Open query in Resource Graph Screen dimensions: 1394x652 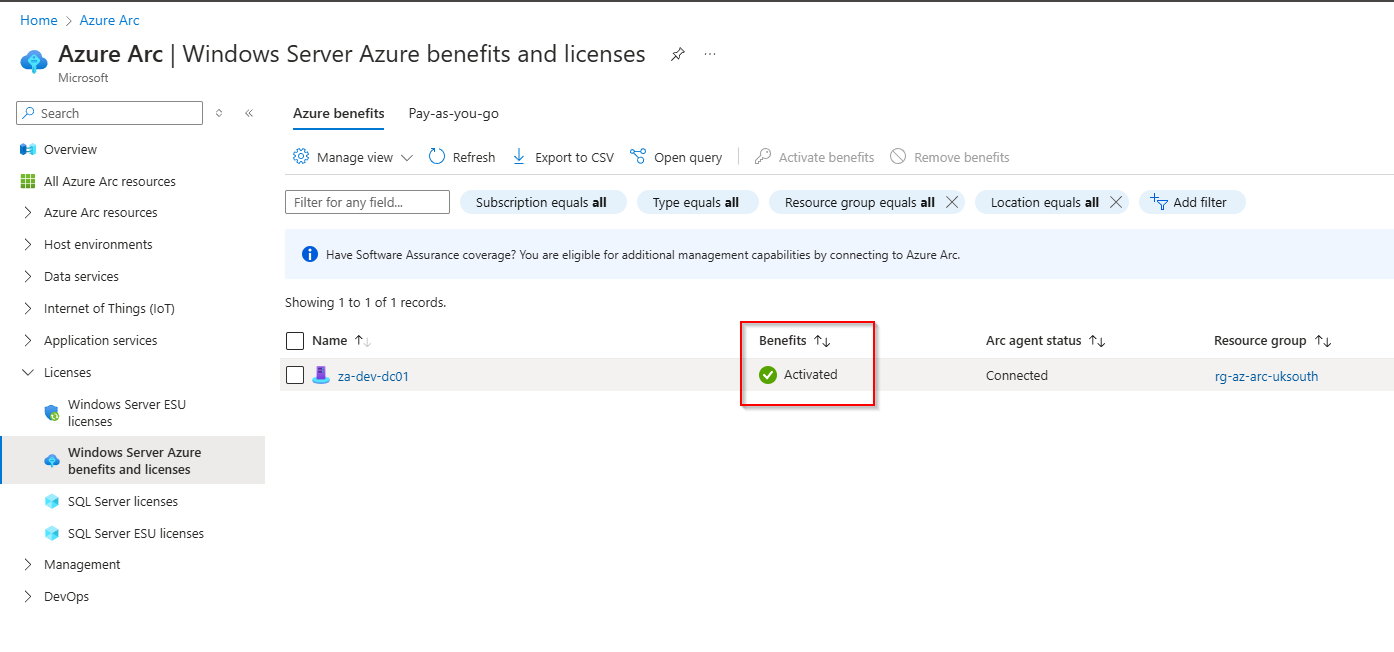tap(676, 157)
